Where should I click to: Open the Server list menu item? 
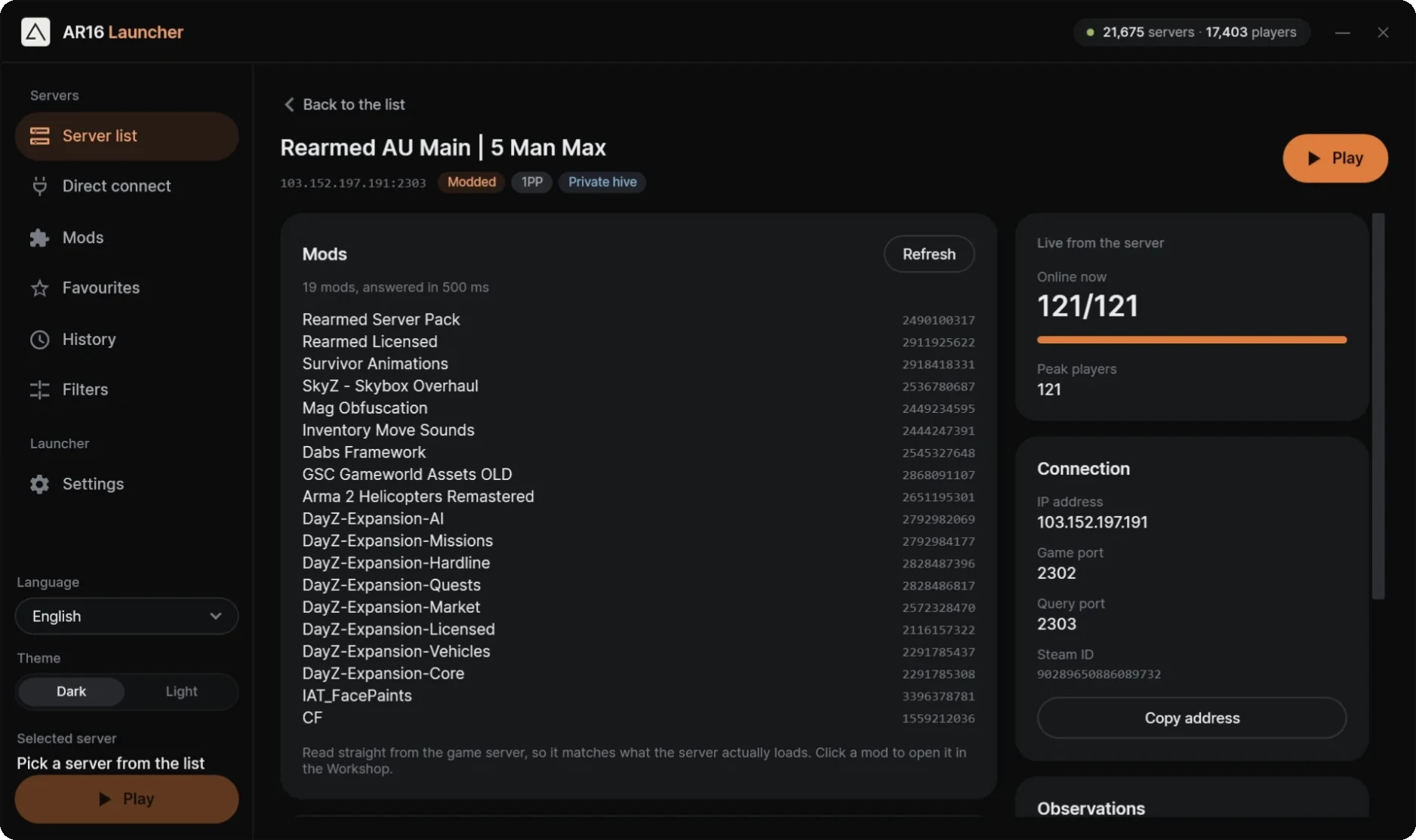(127, 136)
